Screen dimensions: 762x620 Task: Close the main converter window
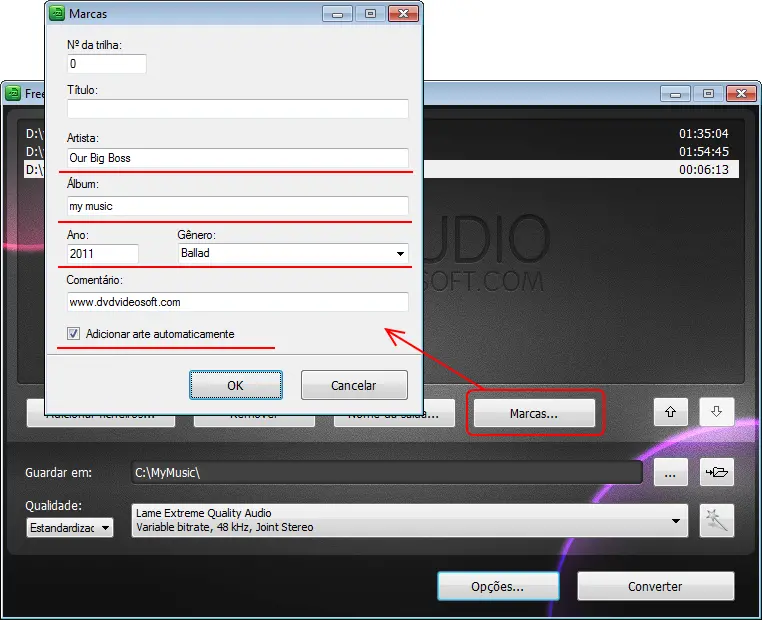(x=741, y=93)
